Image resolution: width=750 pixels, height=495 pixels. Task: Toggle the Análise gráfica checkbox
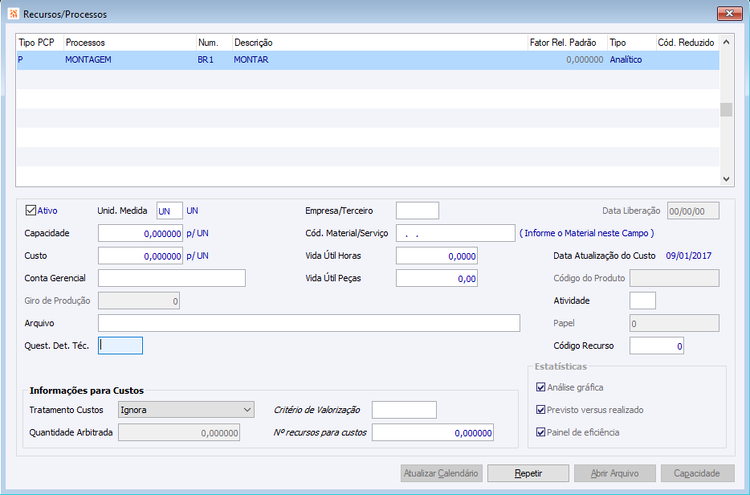point(540,387)
